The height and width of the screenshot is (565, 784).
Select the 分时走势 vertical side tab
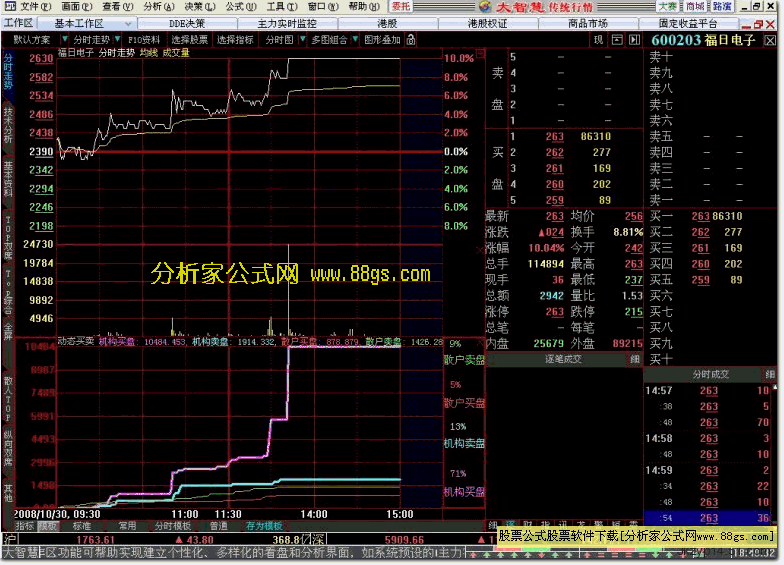point(8,72)
